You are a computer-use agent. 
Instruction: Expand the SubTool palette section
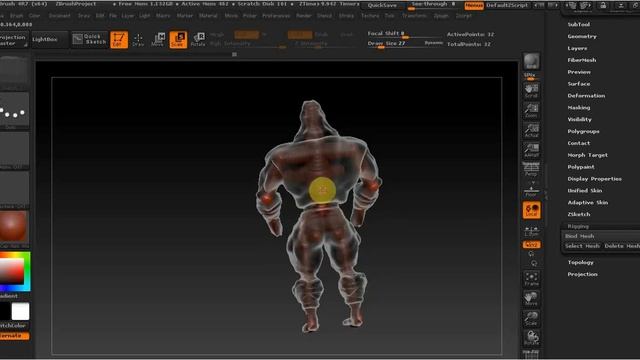point(578,24)
